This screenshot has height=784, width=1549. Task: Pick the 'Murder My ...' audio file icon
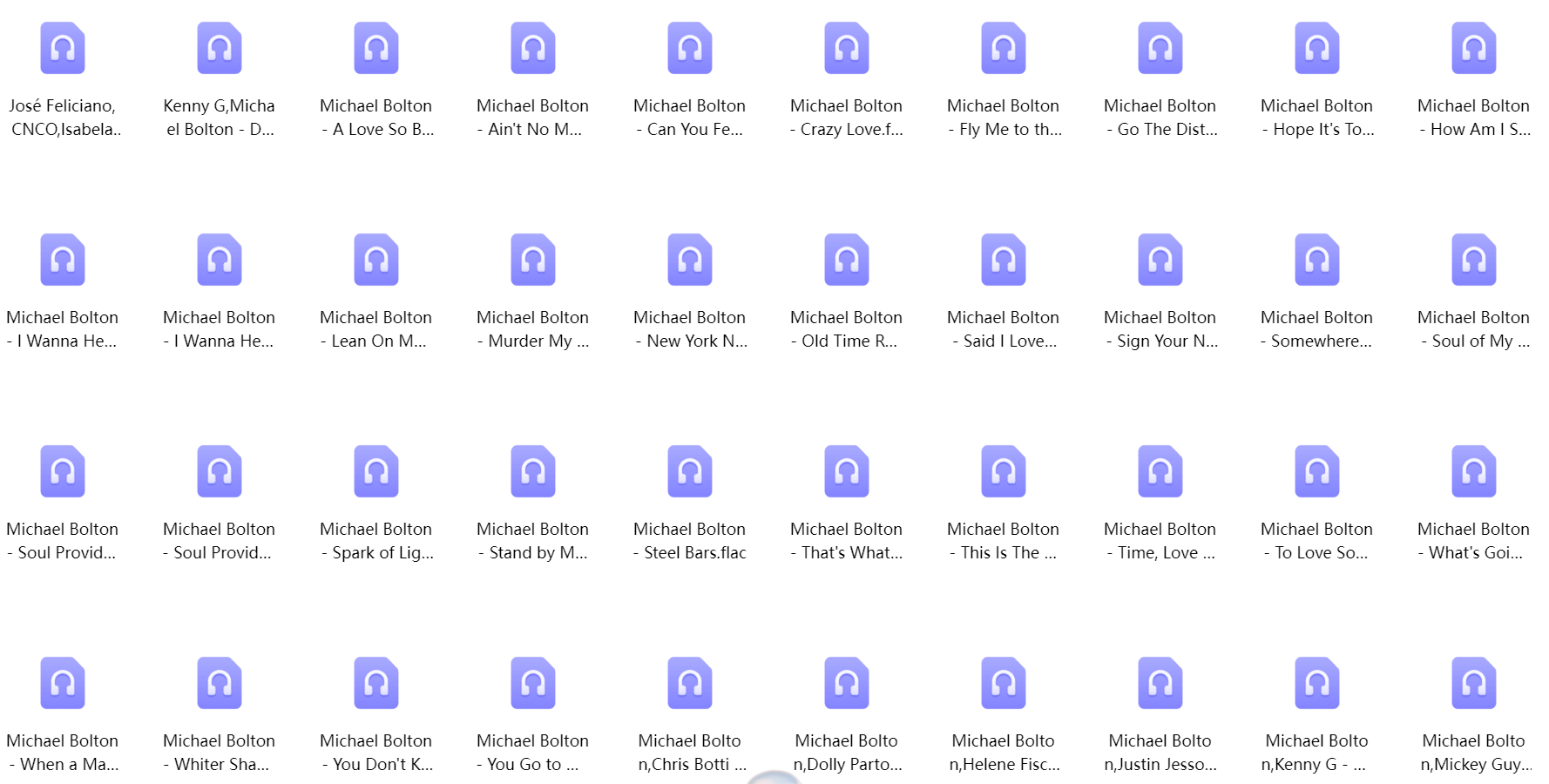(533, 260)
